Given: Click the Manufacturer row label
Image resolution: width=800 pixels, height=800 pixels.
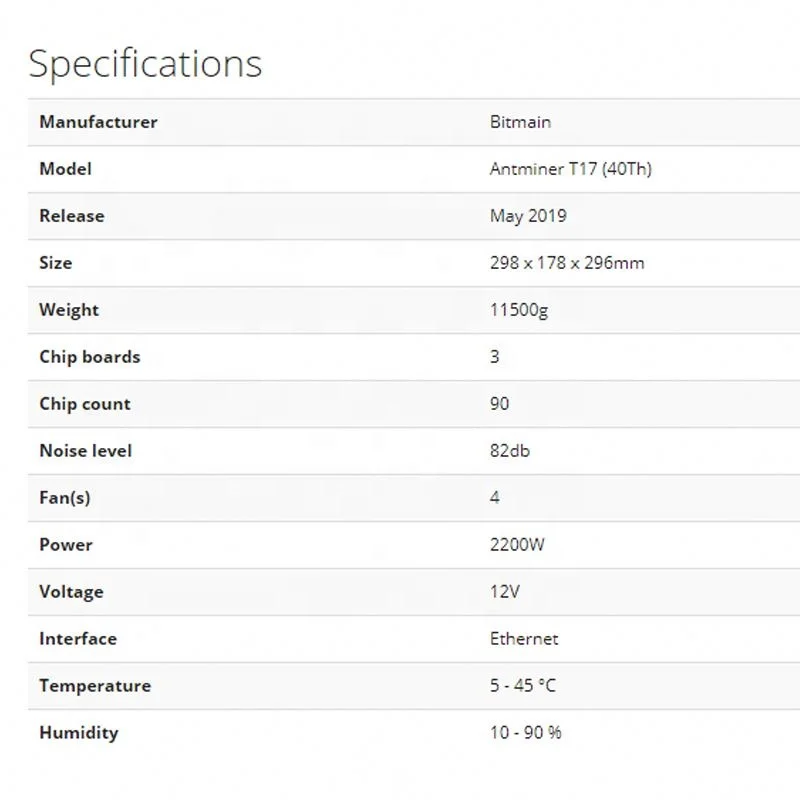Looking at the screenshot, I should tap(98, 122).
